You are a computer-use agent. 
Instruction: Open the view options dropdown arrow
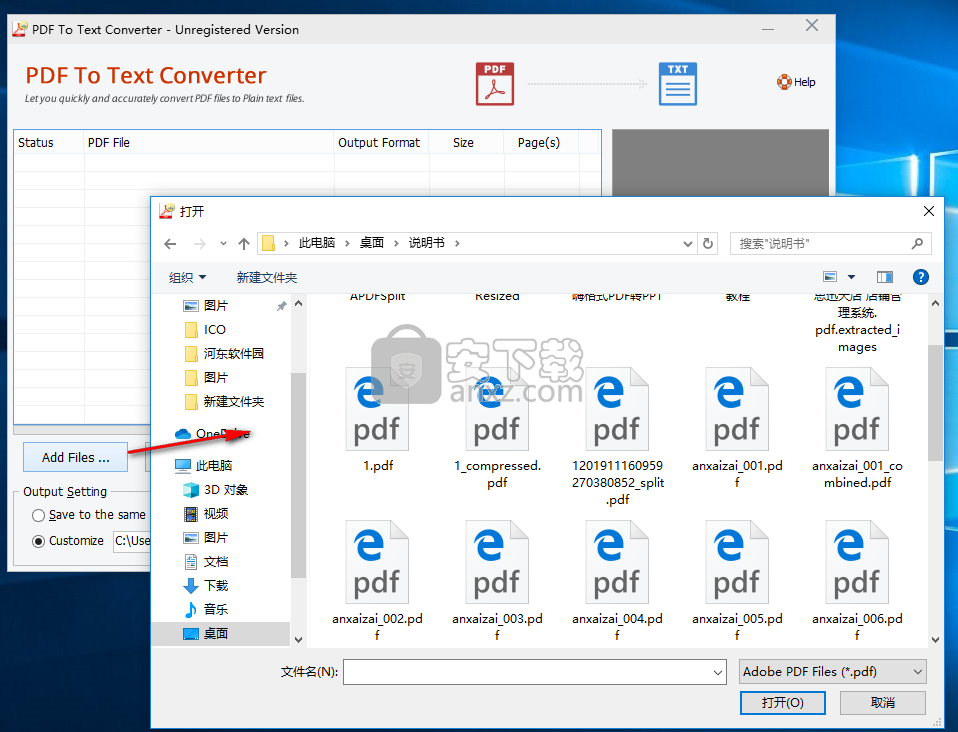(x=851, y=277)
